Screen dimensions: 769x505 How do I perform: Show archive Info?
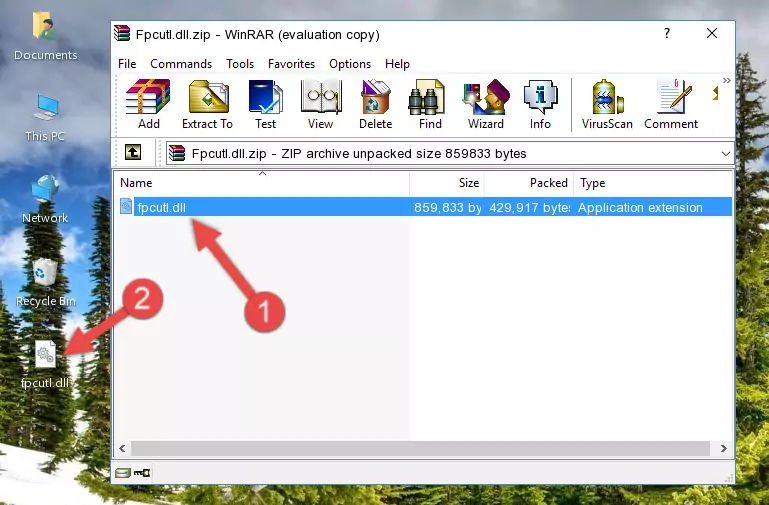(540, 104)
